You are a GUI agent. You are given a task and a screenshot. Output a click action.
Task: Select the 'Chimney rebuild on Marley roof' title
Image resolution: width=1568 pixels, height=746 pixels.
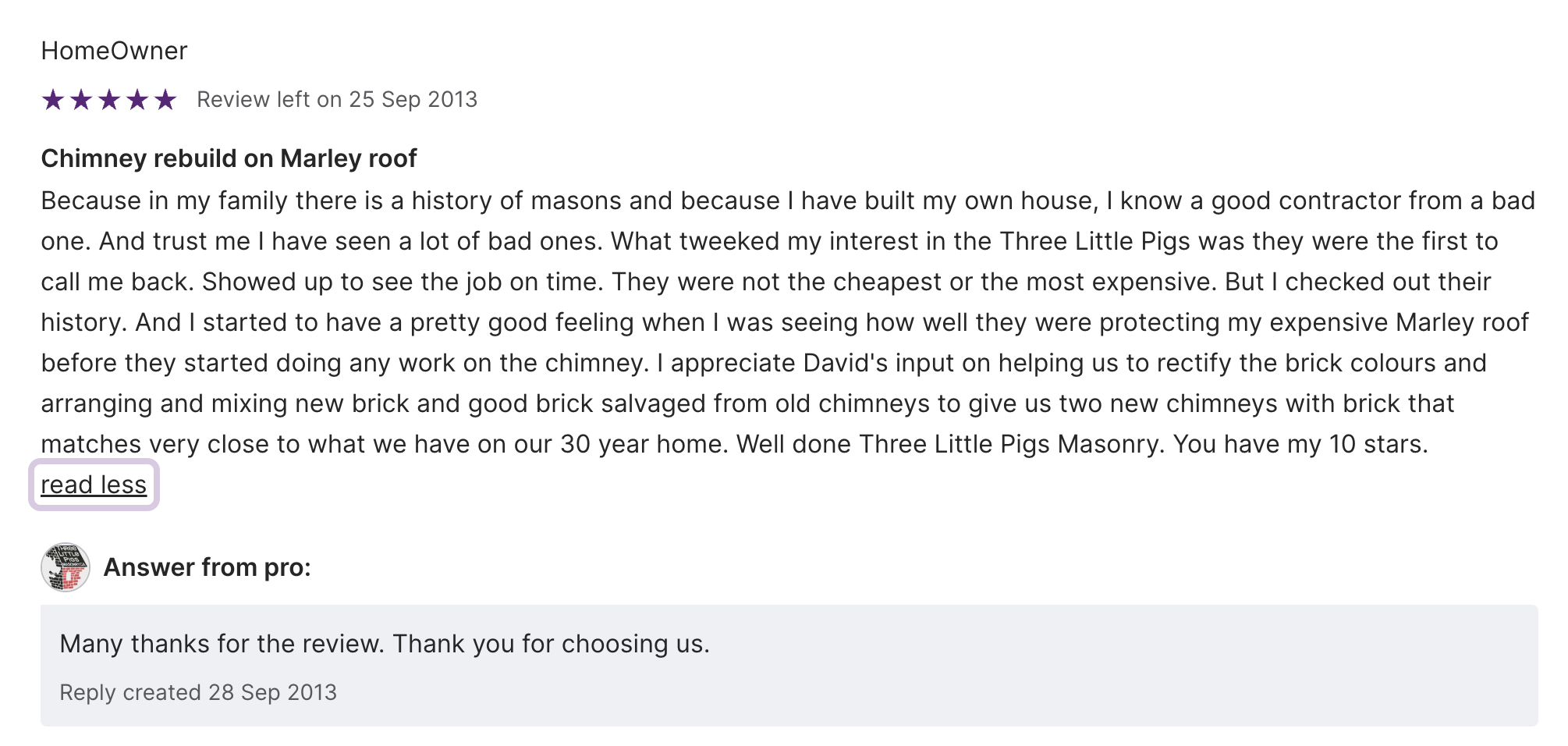229,158
